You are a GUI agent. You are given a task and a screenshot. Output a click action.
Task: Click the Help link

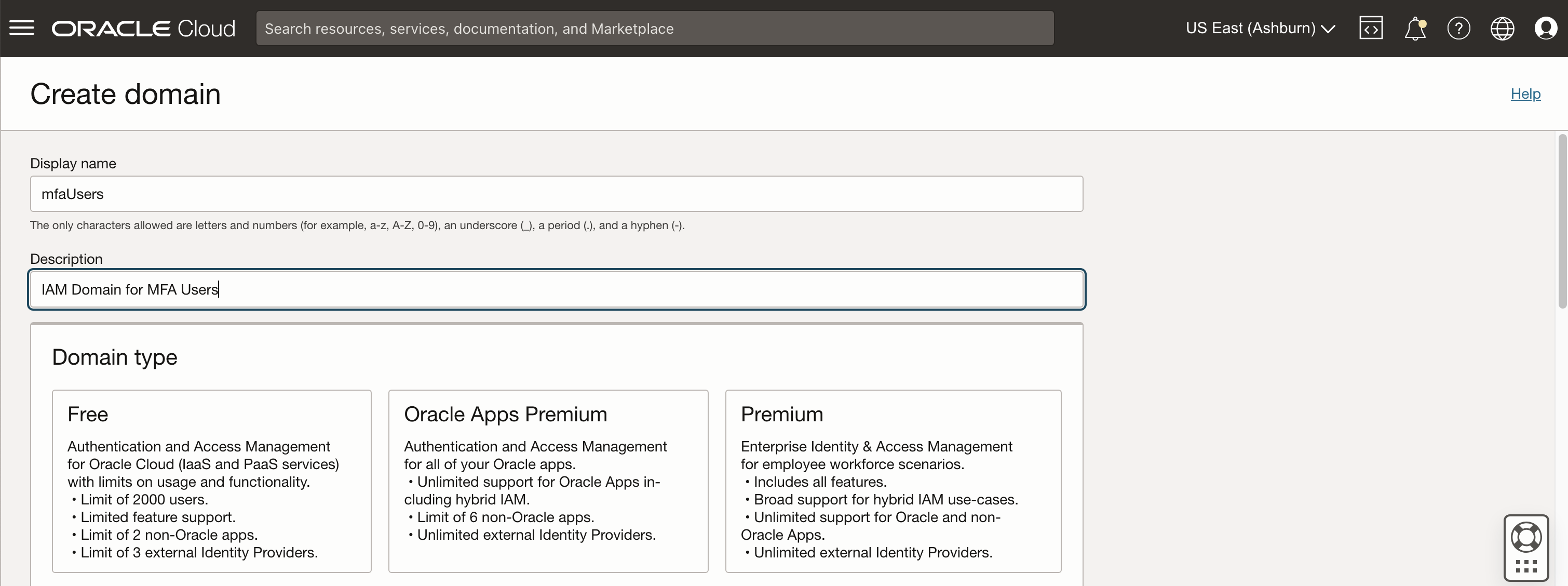[x=1525, y=94]
